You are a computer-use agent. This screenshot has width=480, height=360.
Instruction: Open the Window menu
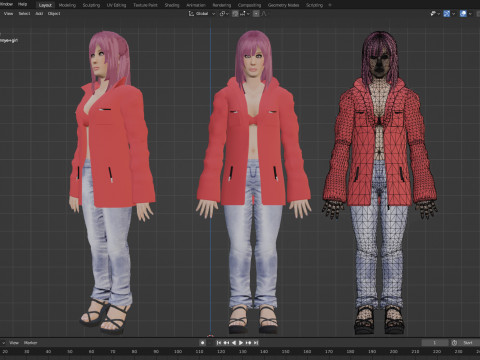6,4
